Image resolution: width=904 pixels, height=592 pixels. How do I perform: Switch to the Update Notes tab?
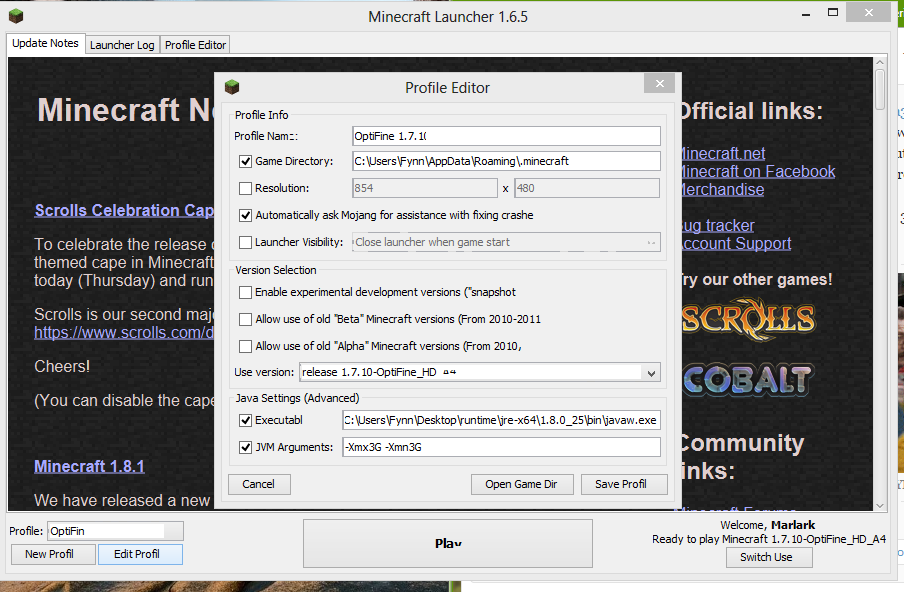[46, 44]
